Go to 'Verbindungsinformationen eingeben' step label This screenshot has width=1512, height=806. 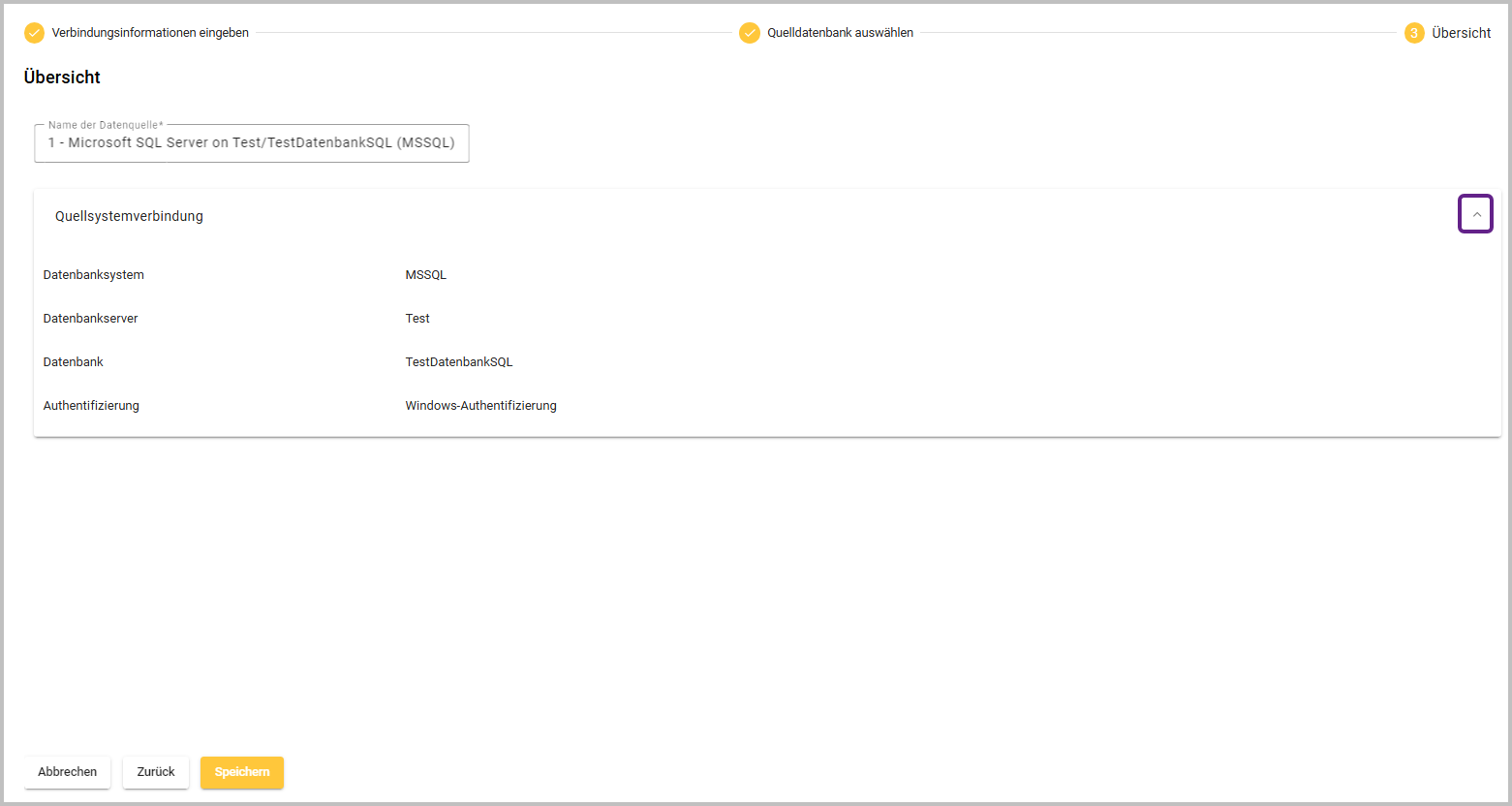(x=150, y=33)
